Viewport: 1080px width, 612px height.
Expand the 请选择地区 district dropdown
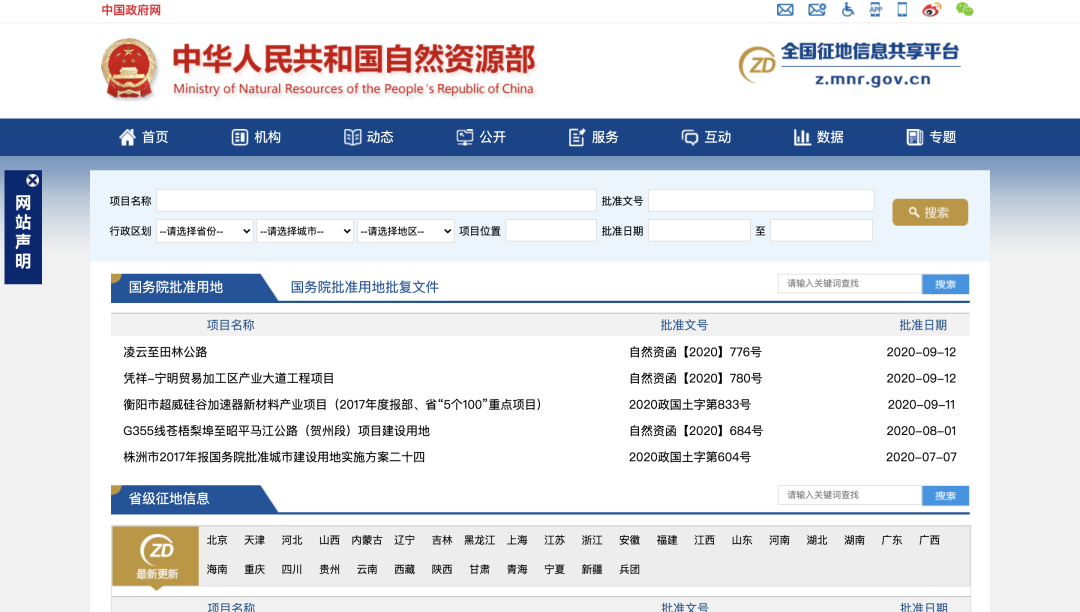coord(405,230)
